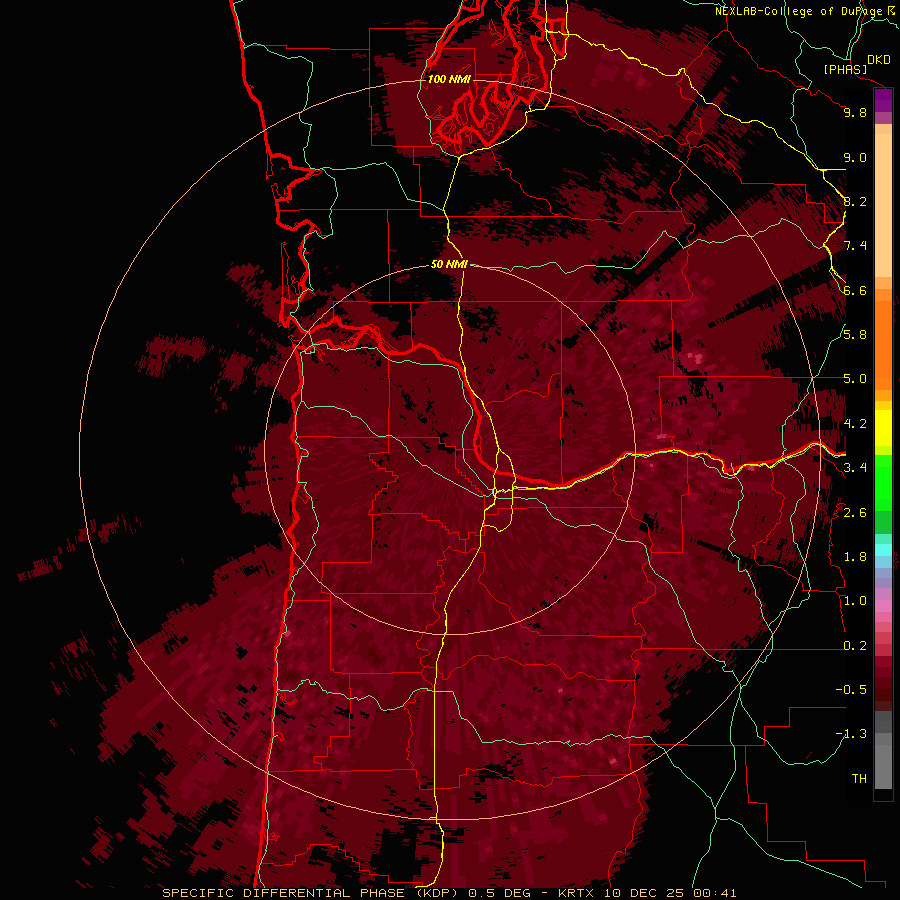Click the 1.0 legend value
The height and width of the screenshot is (900, 900).
click(855, 601)
